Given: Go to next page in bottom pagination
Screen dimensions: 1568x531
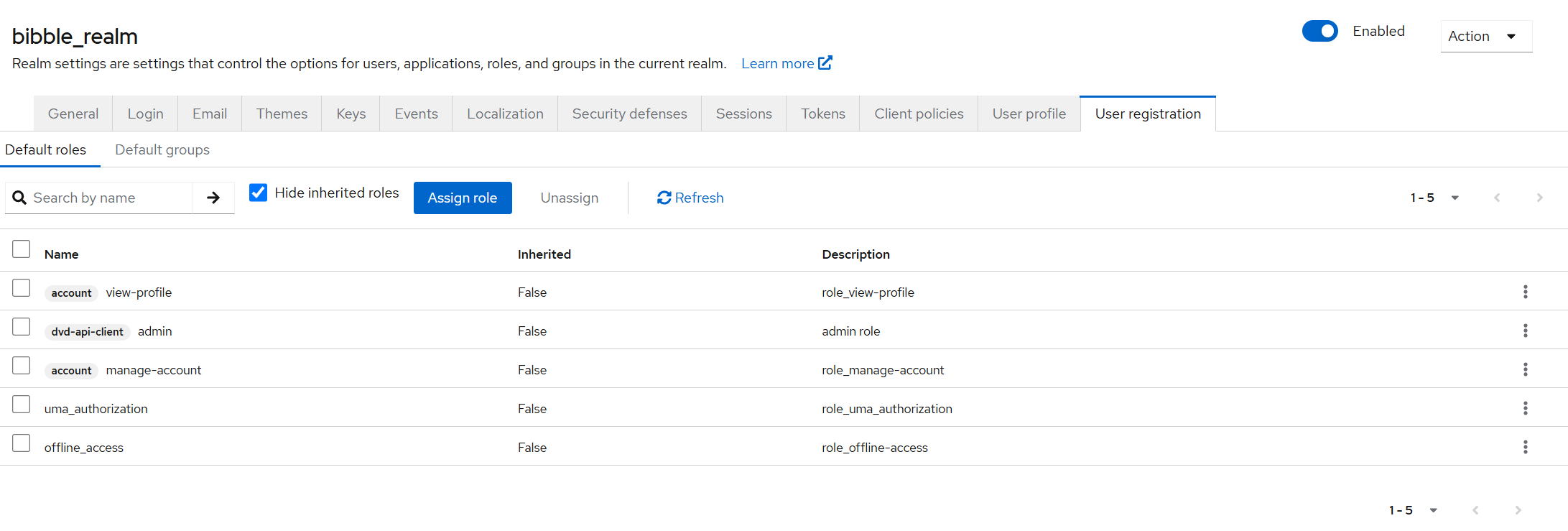Looking at the screenshot, I should coord(1518,510).
